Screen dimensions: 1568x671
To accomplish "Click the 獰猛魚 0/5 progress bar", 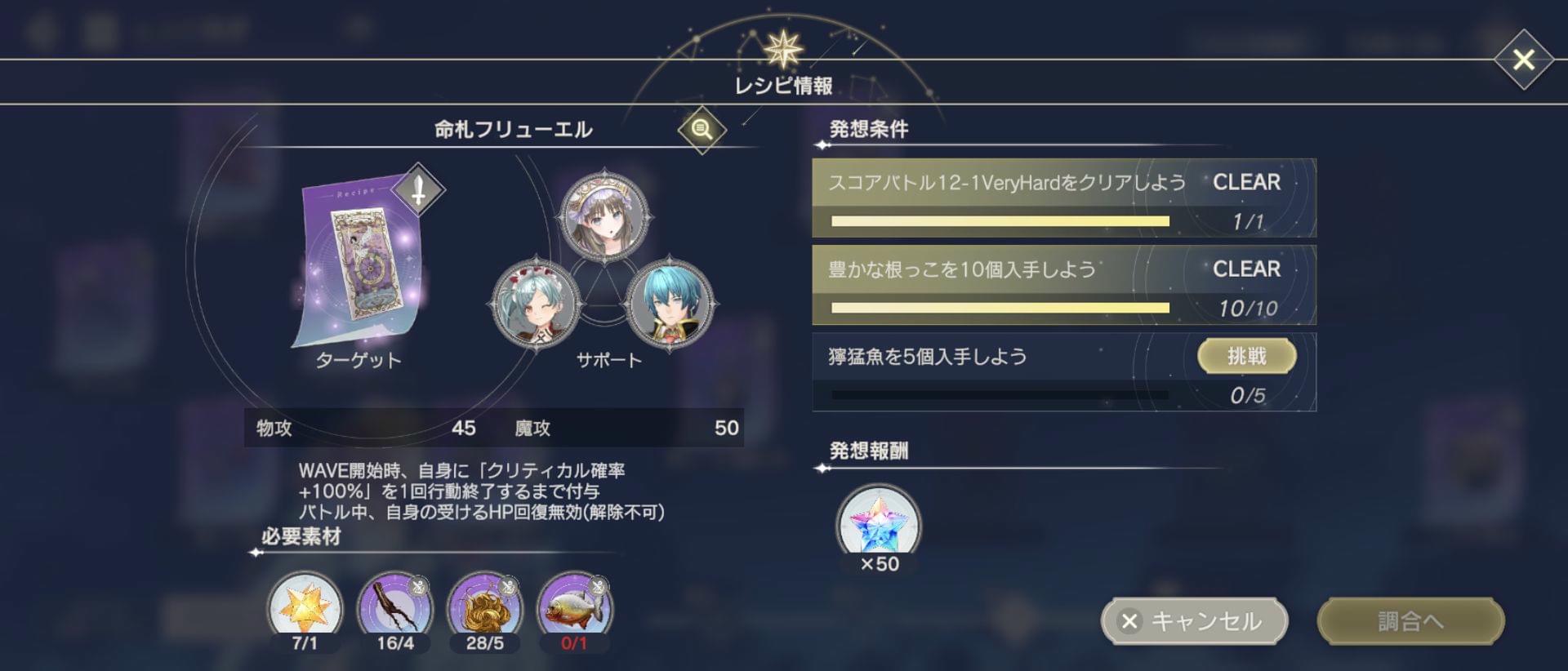I will [1000, 395].
